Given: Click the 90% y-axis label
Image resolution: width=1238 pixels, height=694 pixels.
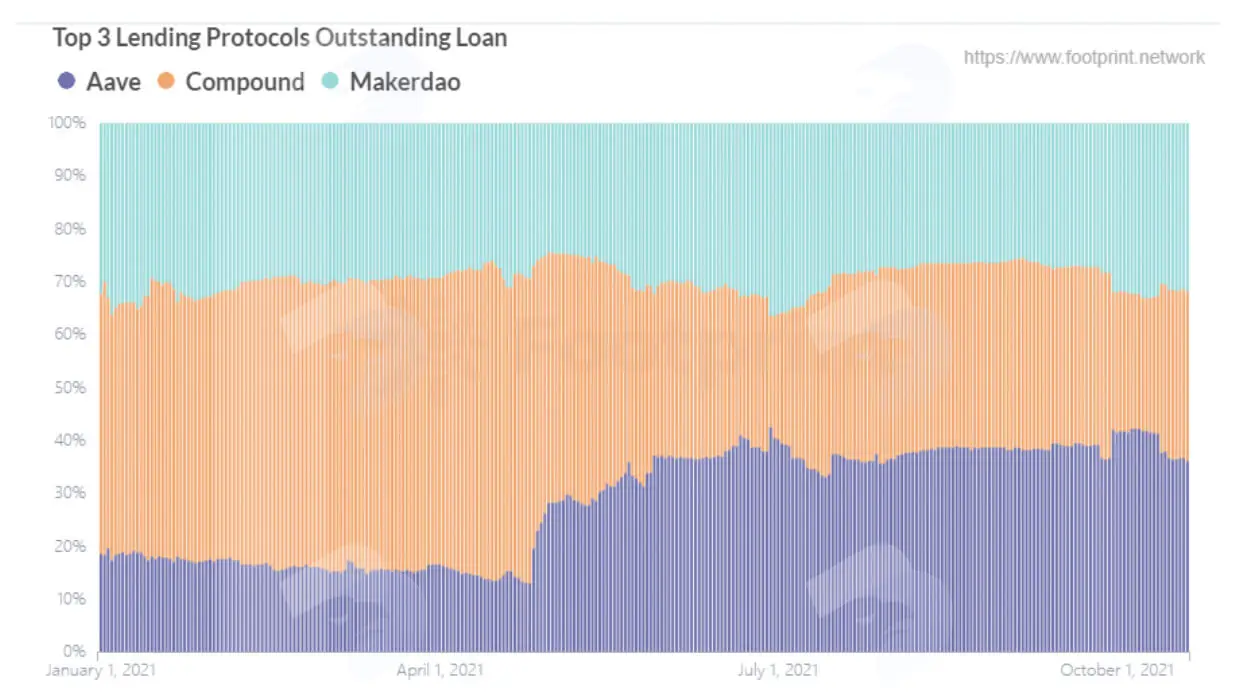Looking at the screenshot, I should pos(71,175).
